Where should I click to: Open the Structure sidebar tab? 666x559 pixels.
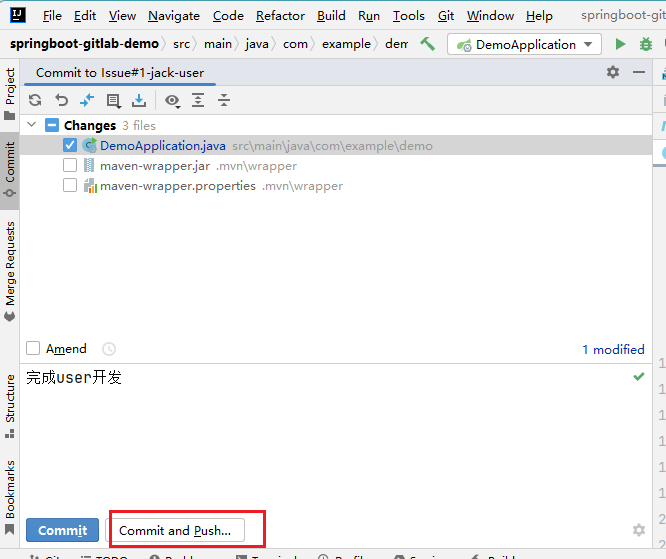click(x=9, y=406)
